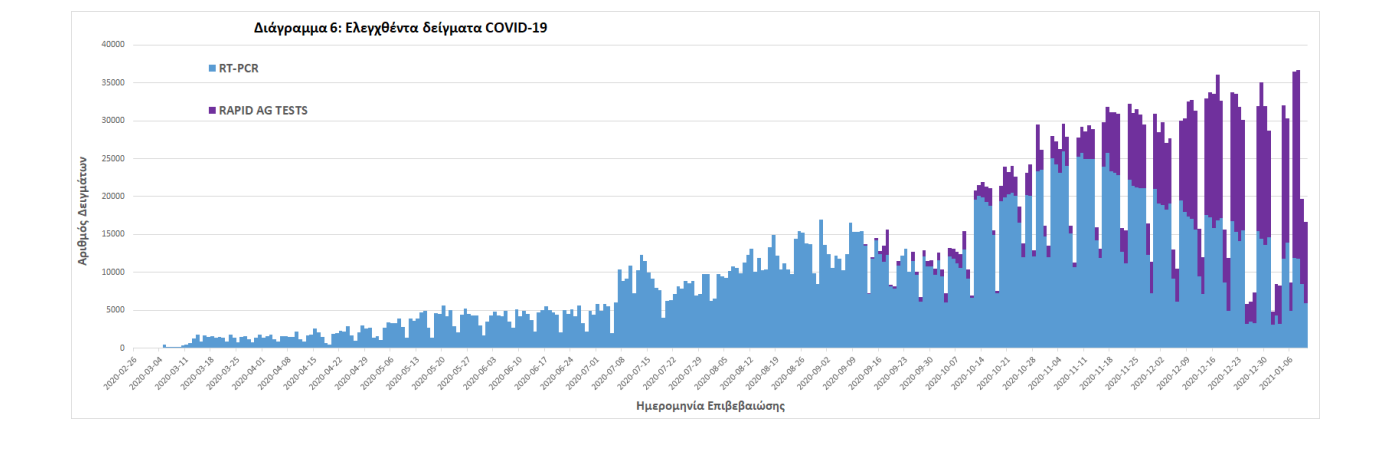Click the 2020-05-20 x-axis date label
The image size is (1388, 460).
430,372
